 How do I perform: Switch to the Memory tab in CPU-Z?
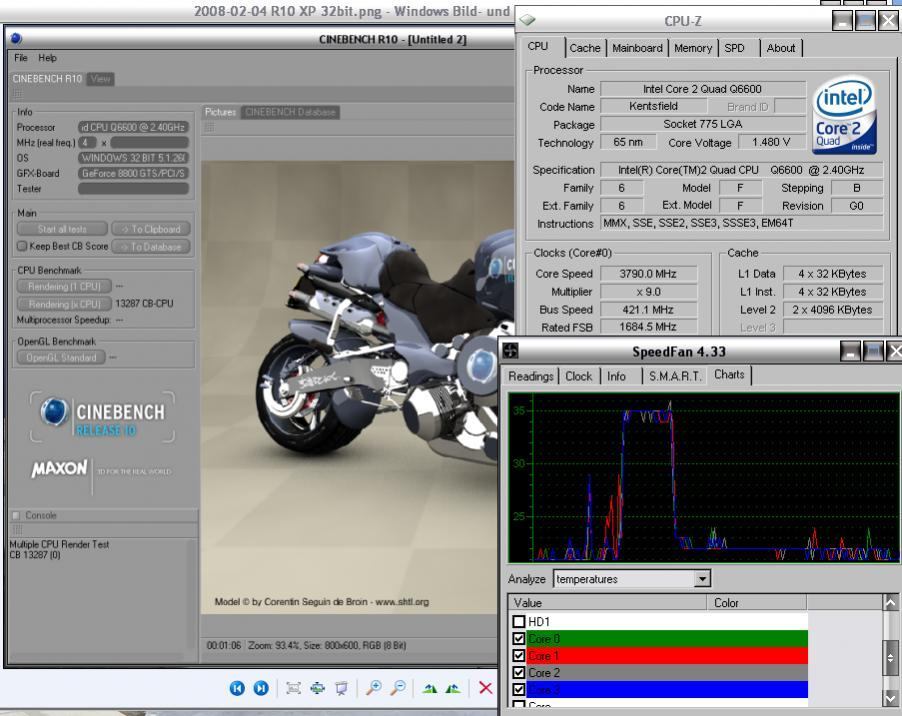tap(692, 47)
